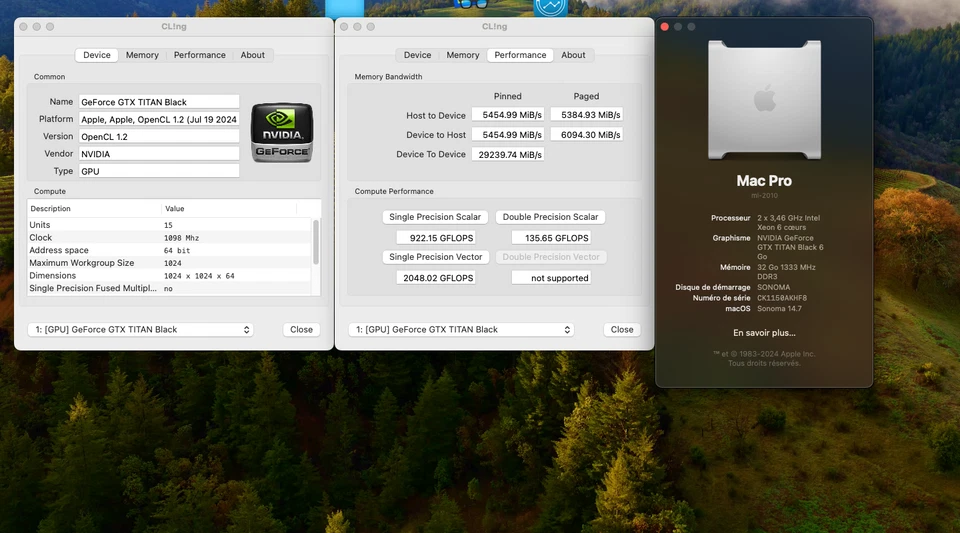Viewport: 960px width, 533px height.
Task: Click the Value column header
Action: pos(230,209)
